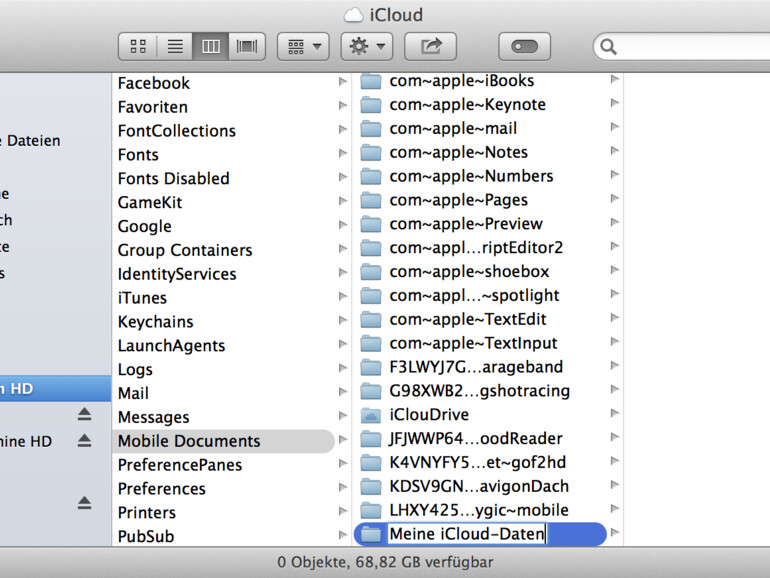Select the Google folder
The image size is (770, 578).
click(x=144, y=226)
